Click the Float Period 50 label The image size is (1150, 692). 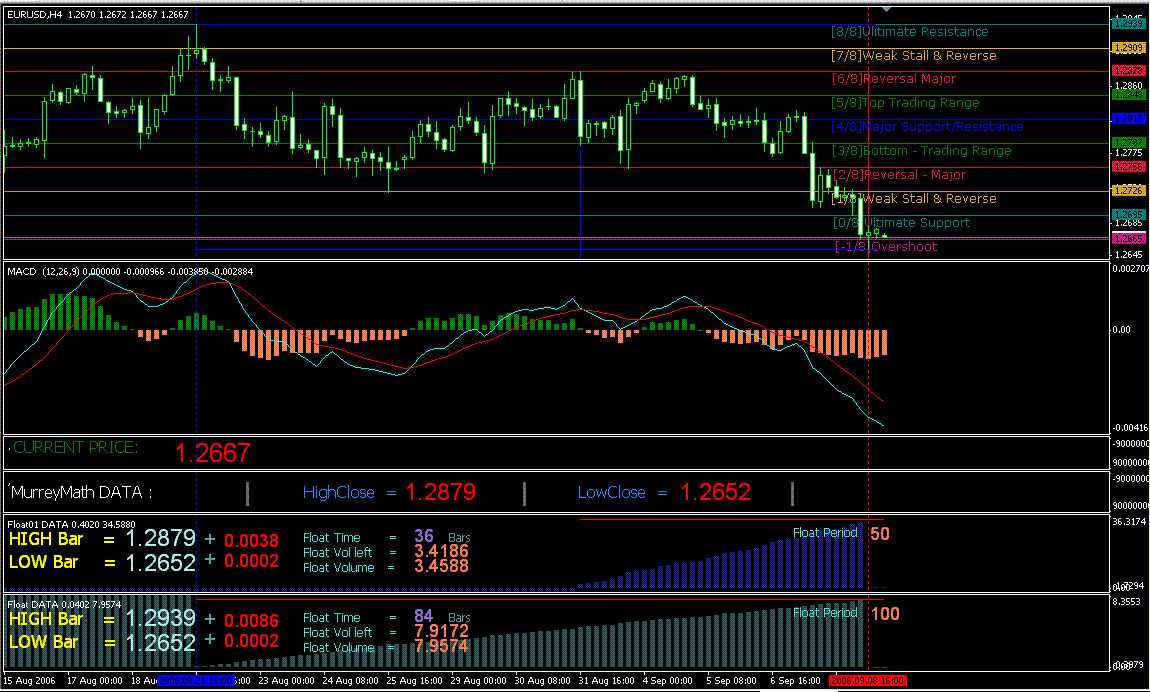pyautogui.click(x=838, y=533)
